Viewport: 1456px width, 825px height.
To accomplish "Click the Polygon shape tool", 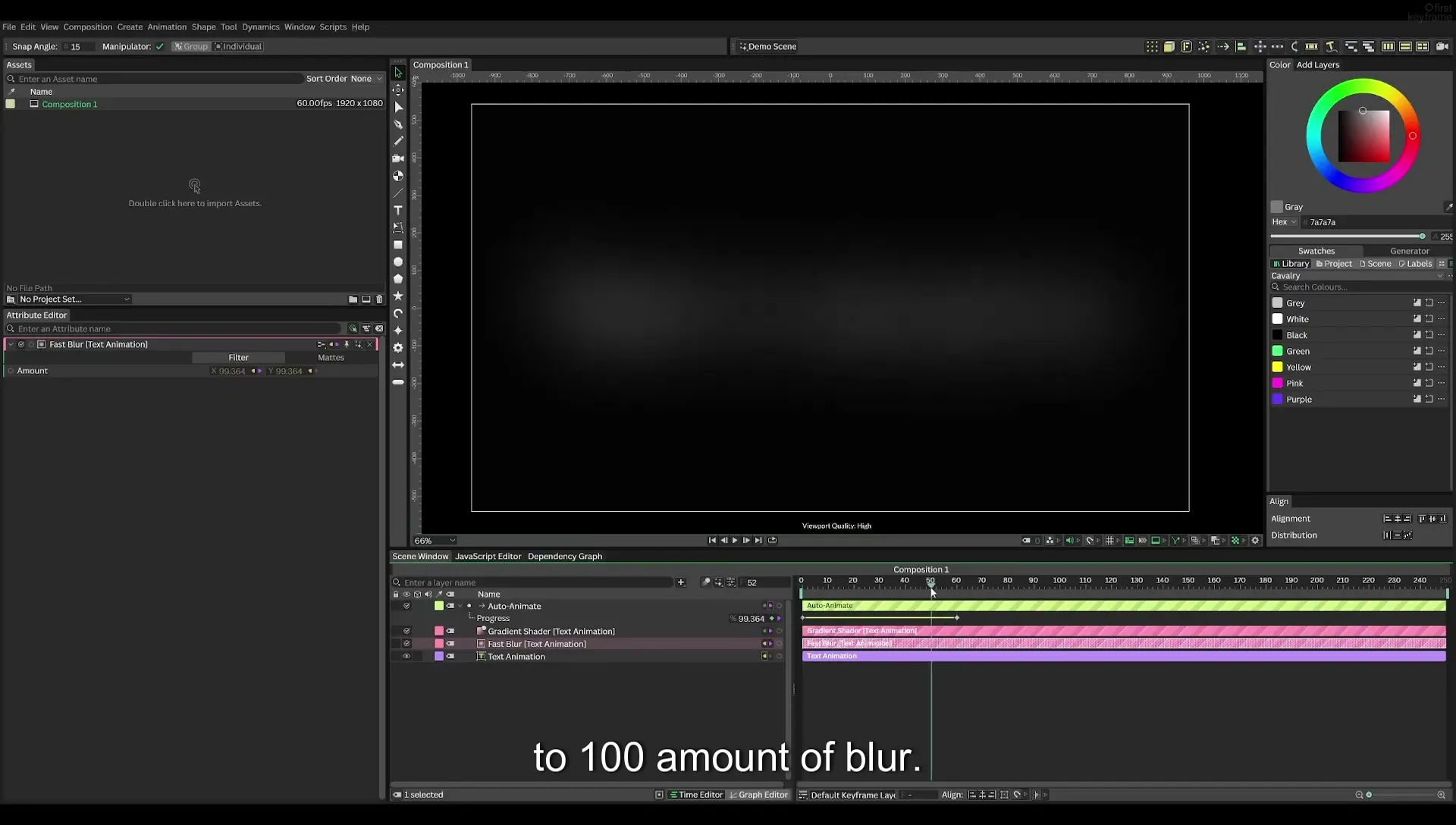I will 397,278.
